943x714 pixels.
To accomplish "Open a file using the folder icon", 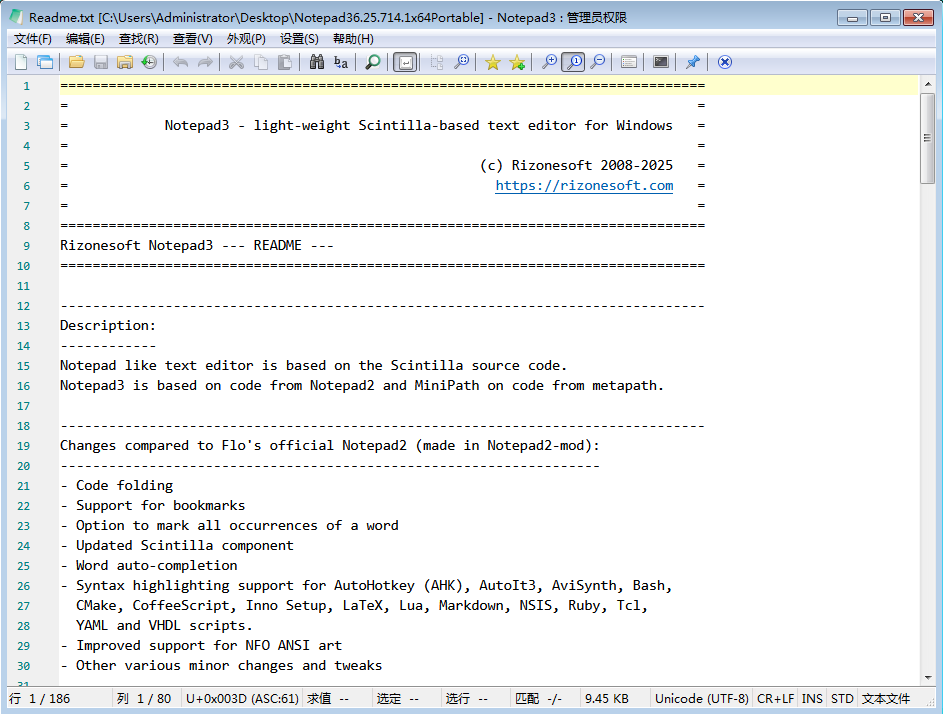I will point(76,62).
